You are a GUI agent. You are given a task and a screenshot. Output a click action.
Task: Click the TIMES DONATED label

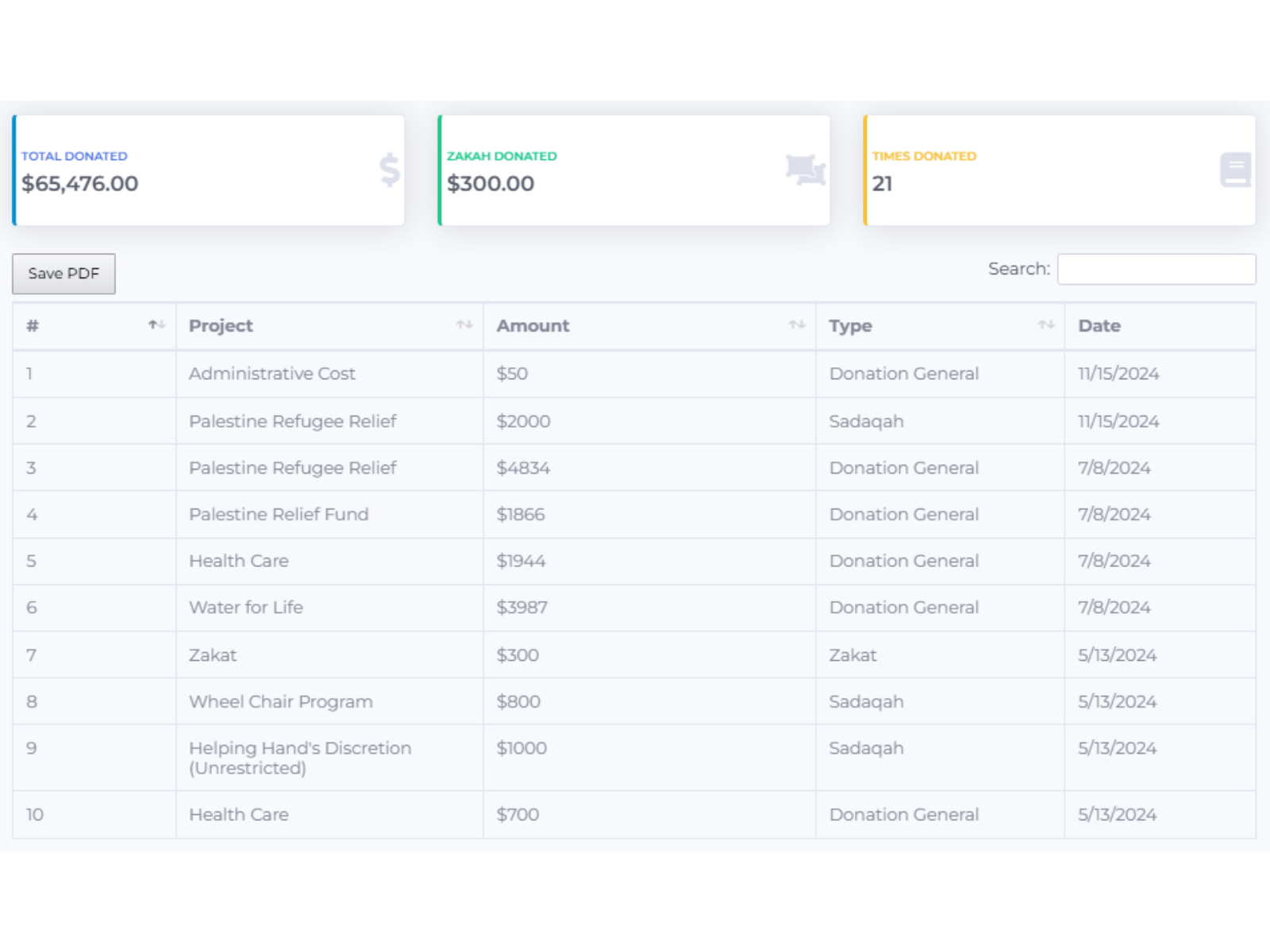click(x=925, y=156)
